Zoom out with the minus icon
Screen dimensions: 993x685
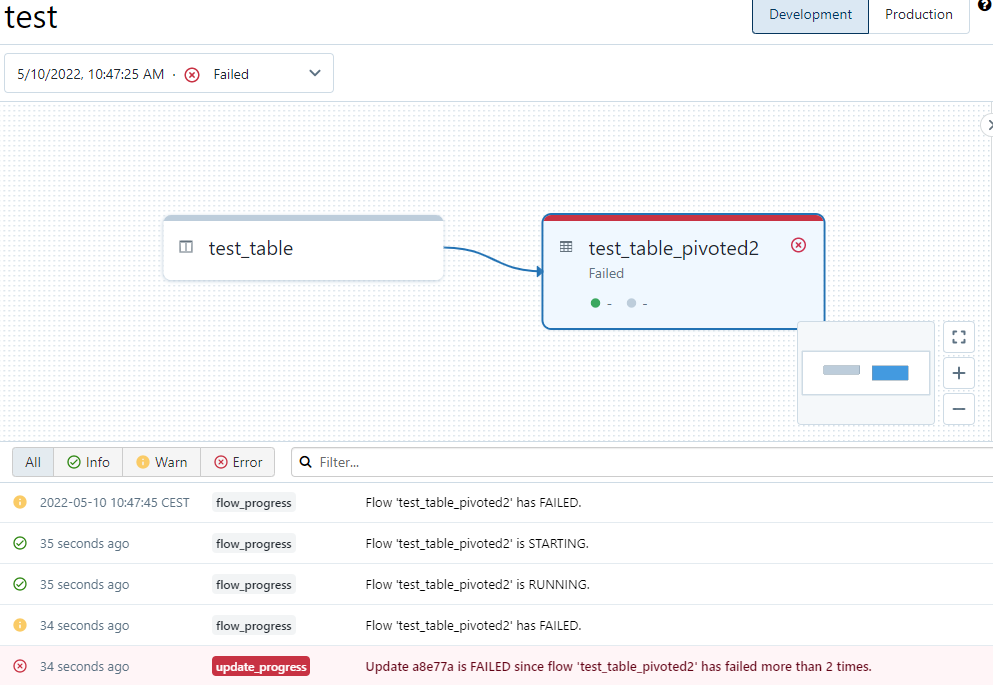tap(958, 408)
